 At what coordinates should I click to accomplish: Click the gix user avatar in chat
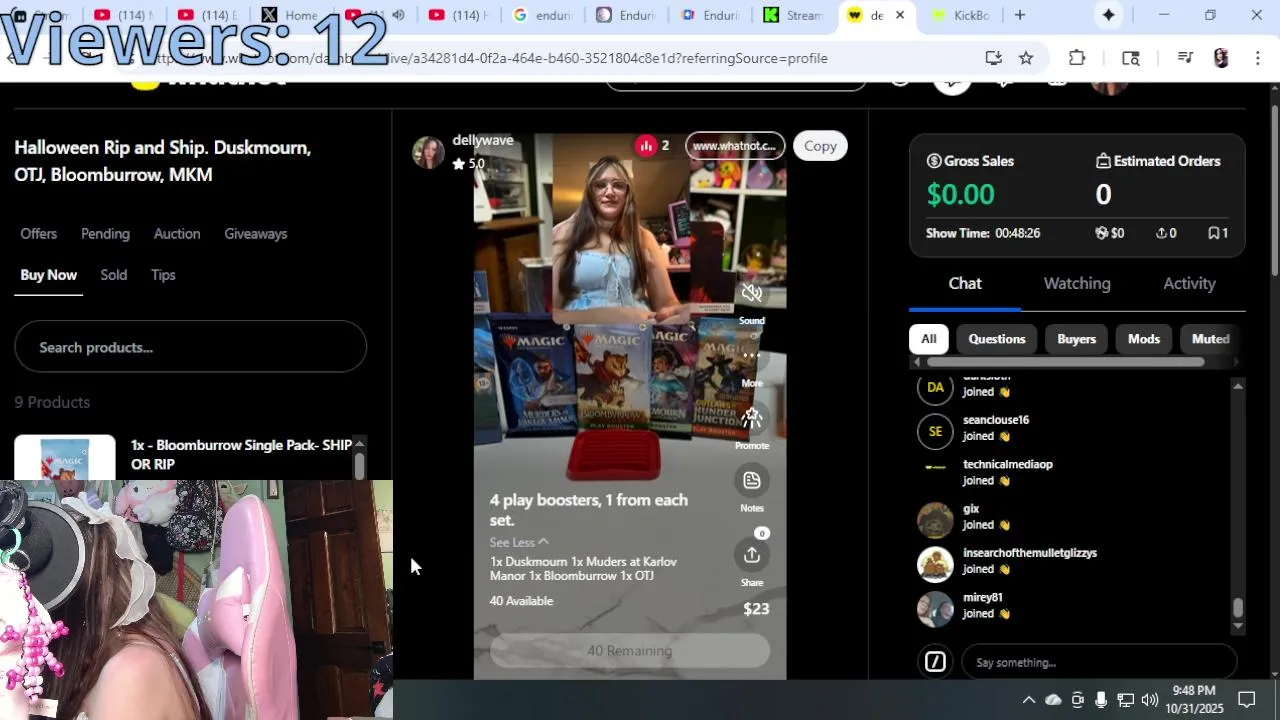[x=935, y=520]
